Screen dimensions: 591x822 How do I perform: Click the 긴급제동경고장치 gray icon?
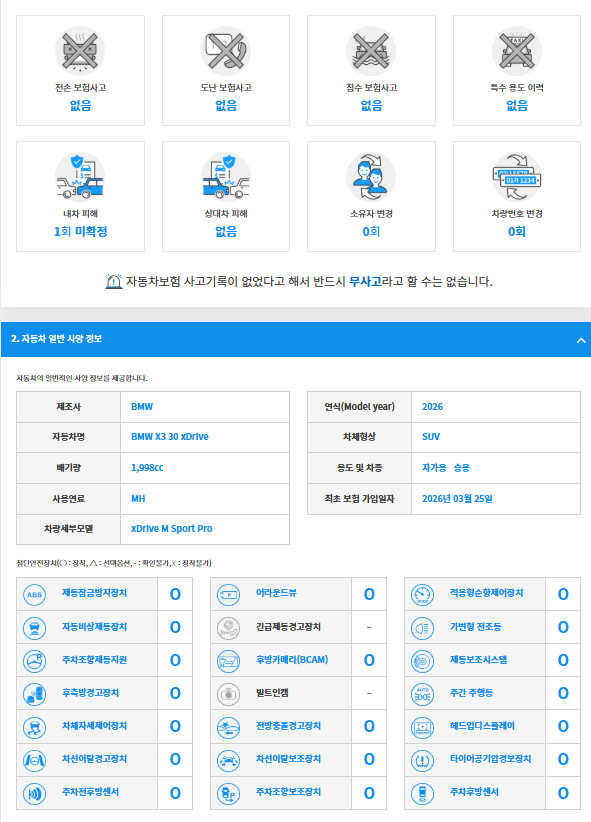click(229, 628)
